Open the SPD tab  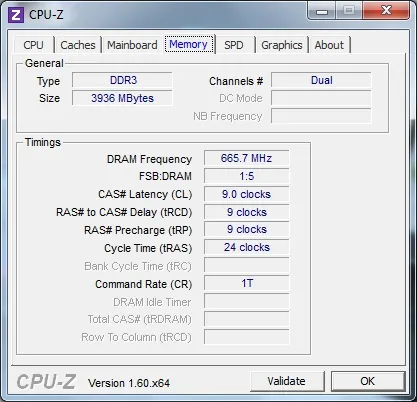pyautogui.click(x=233, y=45)
